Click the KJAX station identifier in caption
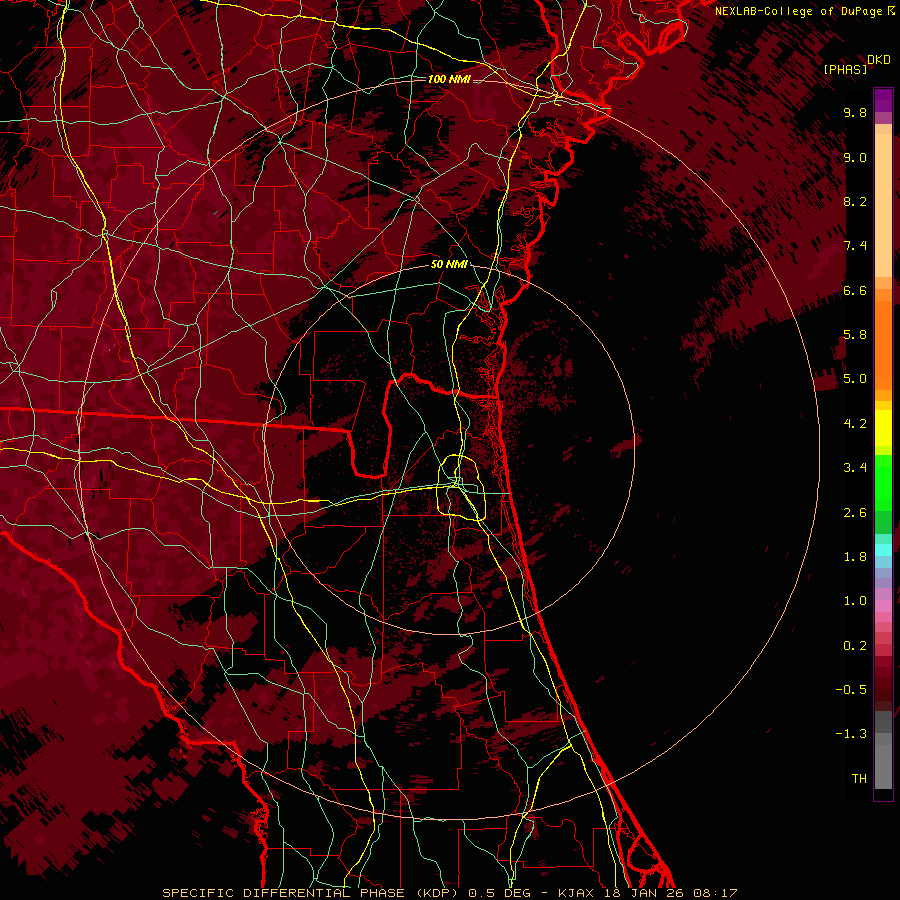Screen dimensions: 900x900 tap(576, 893)
